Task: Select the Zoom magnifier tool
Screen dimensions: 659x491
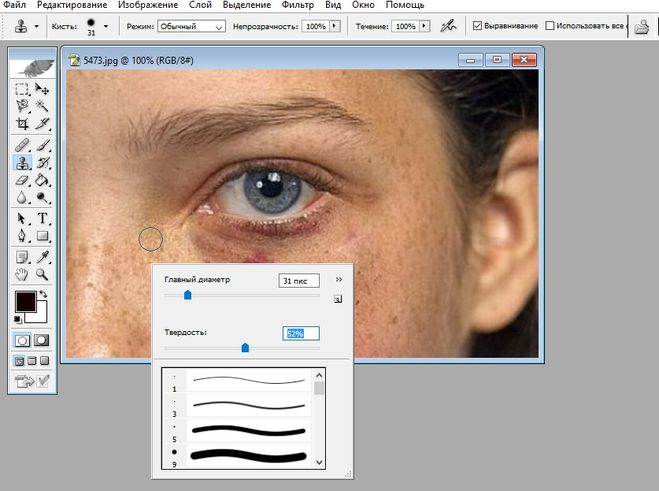Action: pos(43,273)
